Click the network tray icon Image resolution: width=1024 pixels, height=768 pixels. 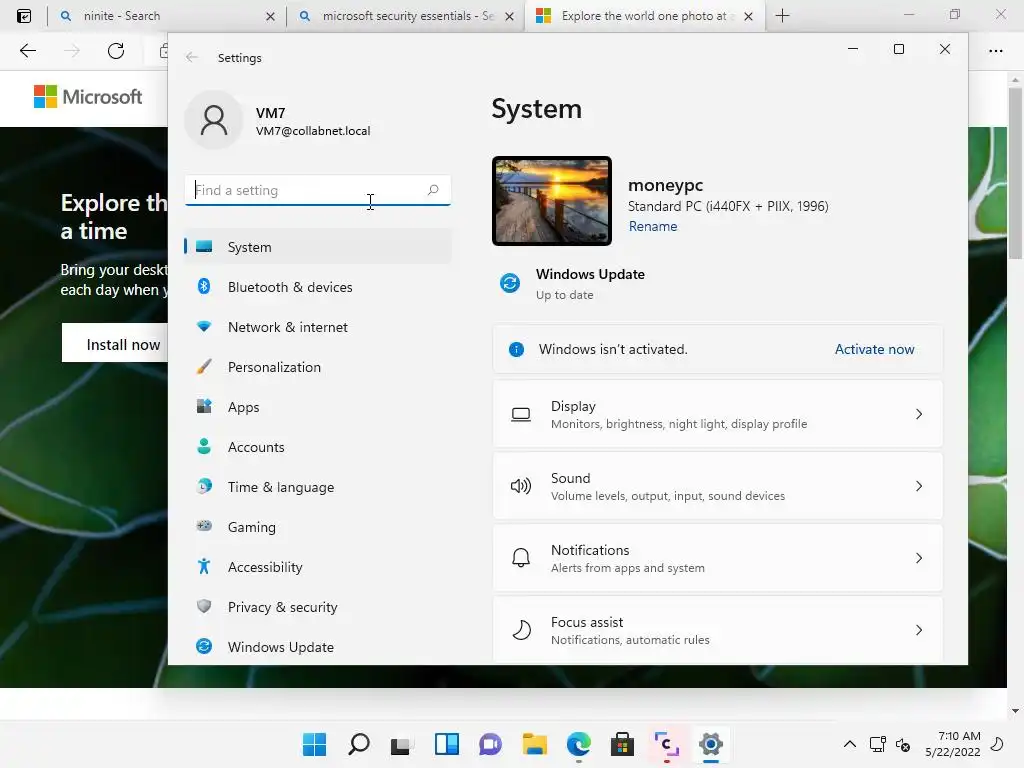878,744
